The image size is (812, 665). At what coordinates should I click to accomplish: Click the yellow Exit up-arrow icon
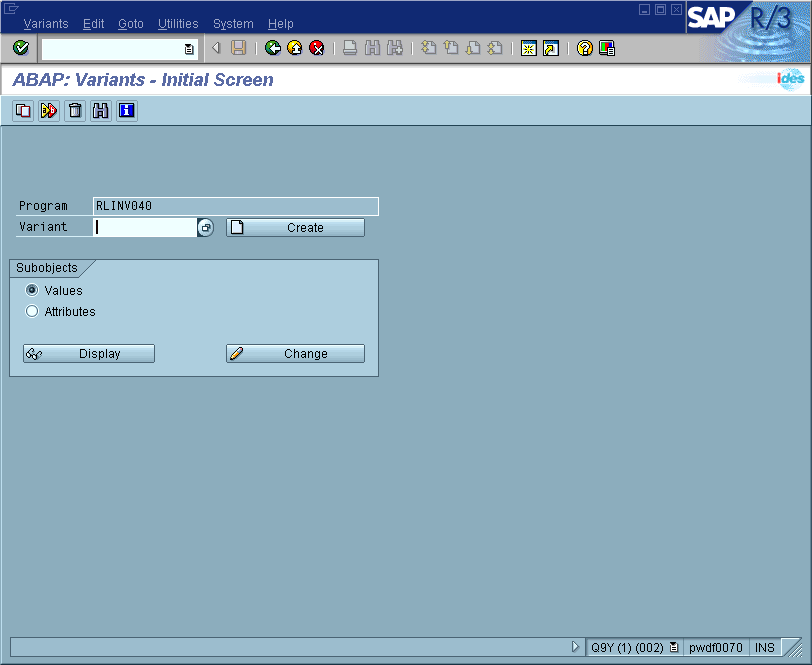click(295, 48)
